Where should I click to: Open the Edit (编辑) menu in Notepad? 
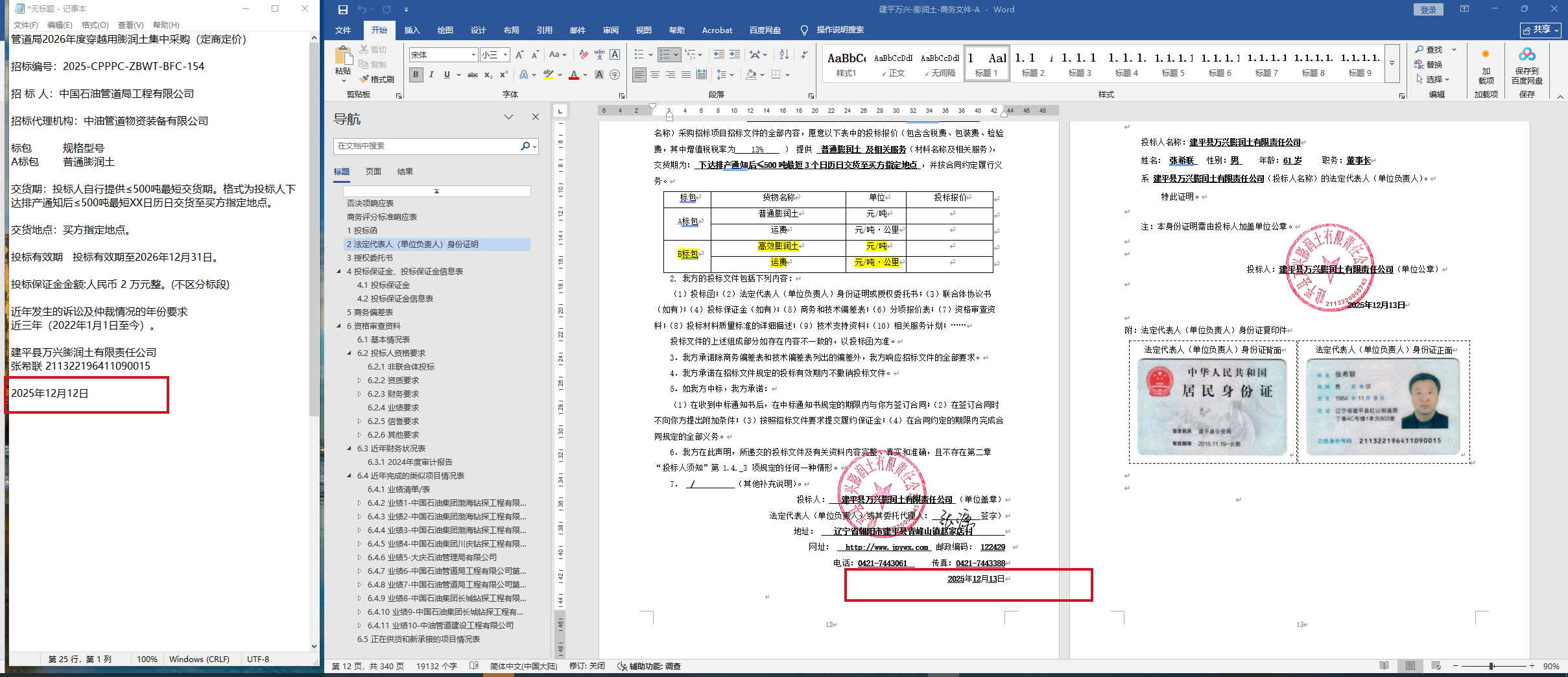pos(60,25)
